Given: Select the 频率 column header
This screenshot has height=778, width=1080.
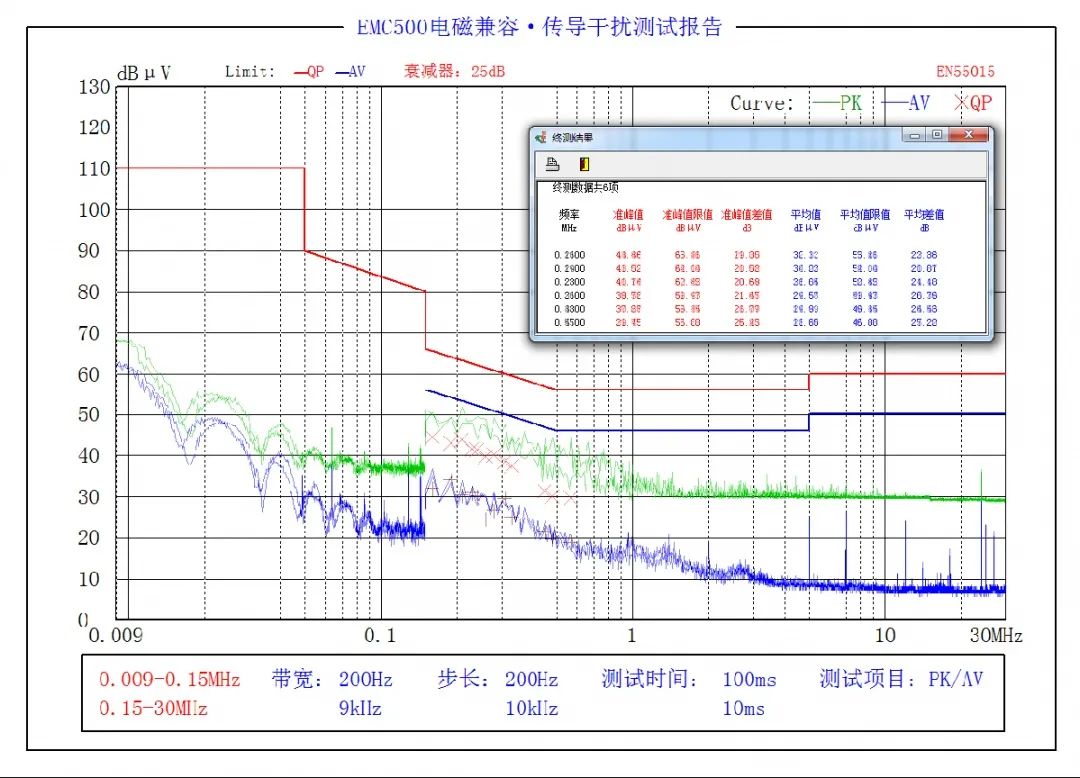Looking at the screenshot, I should [x=569, y=214].
